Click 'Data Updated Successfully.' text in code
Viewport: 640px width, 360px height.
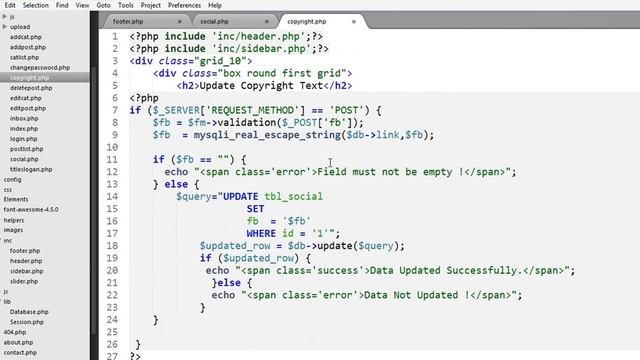pyautogui.click(x=446, y=270)
